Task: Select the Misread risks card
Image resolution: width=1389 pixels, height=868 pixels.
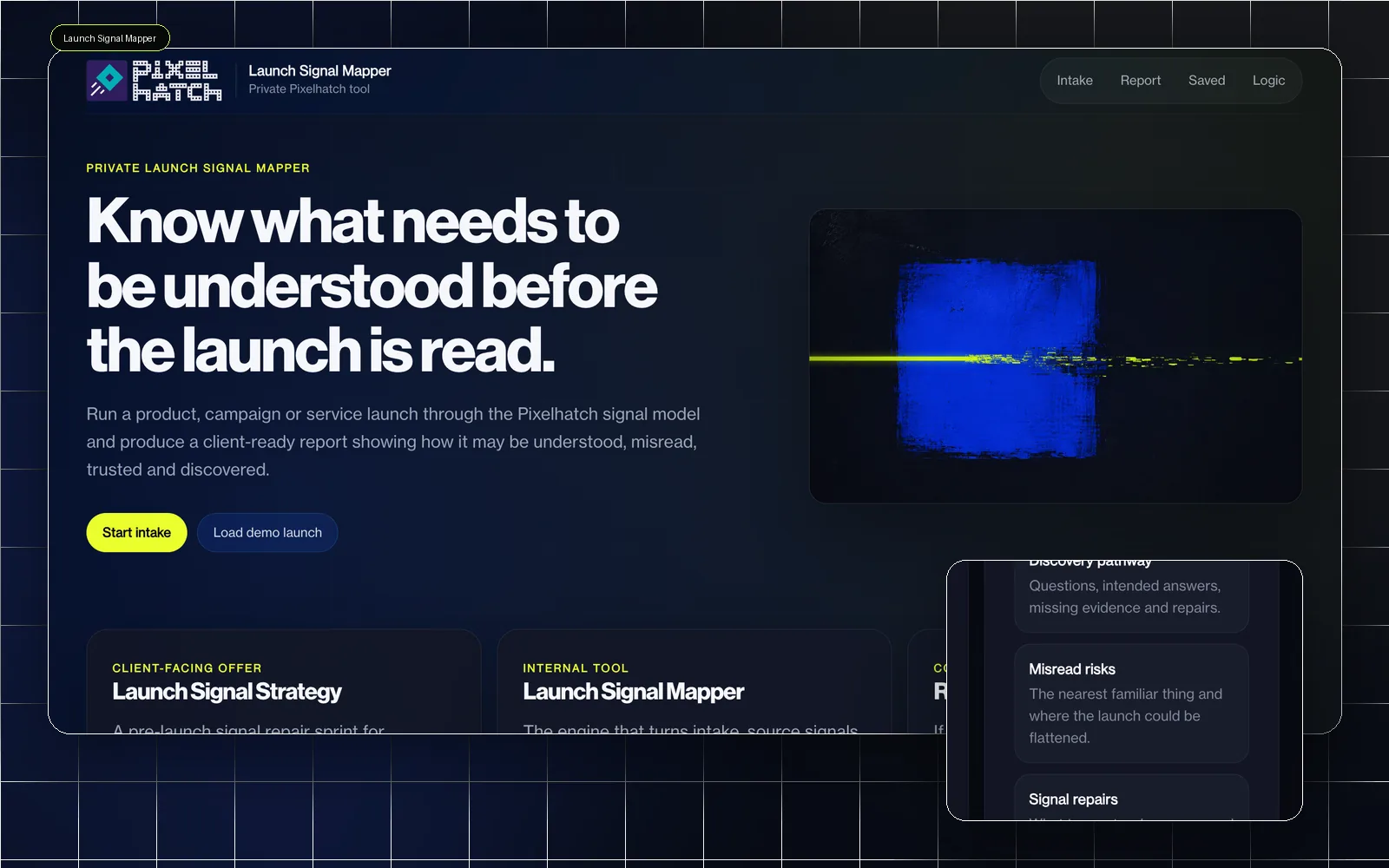Action: (x=1131, y=703)
